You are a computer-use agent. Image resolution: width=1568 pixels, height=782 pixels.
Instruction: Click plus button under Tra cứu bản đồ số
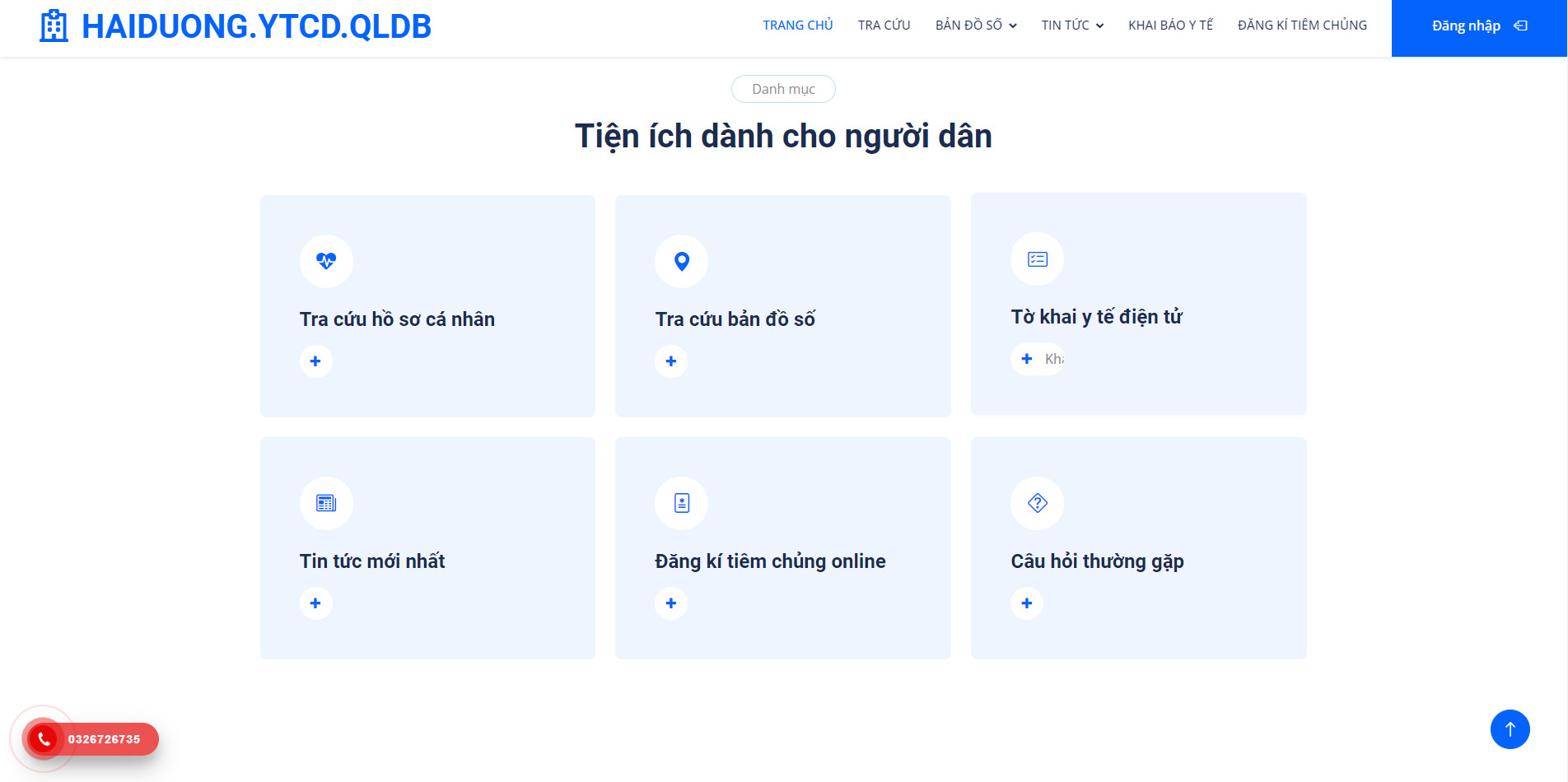point(671,361)
